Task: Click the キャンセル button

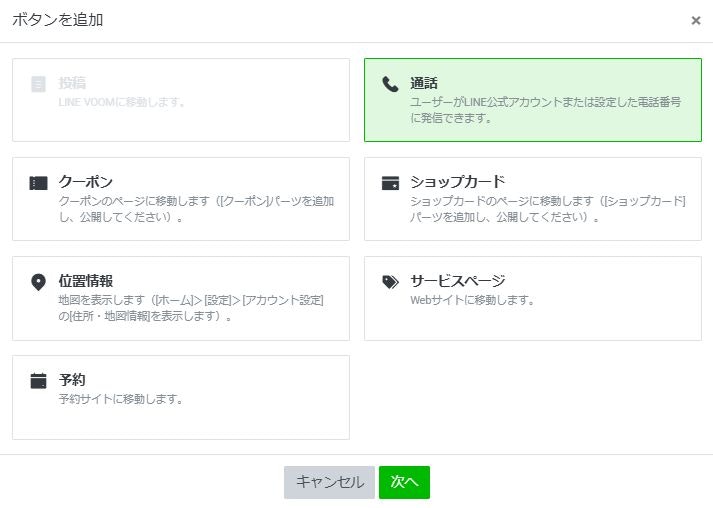Action: (329, 482)
